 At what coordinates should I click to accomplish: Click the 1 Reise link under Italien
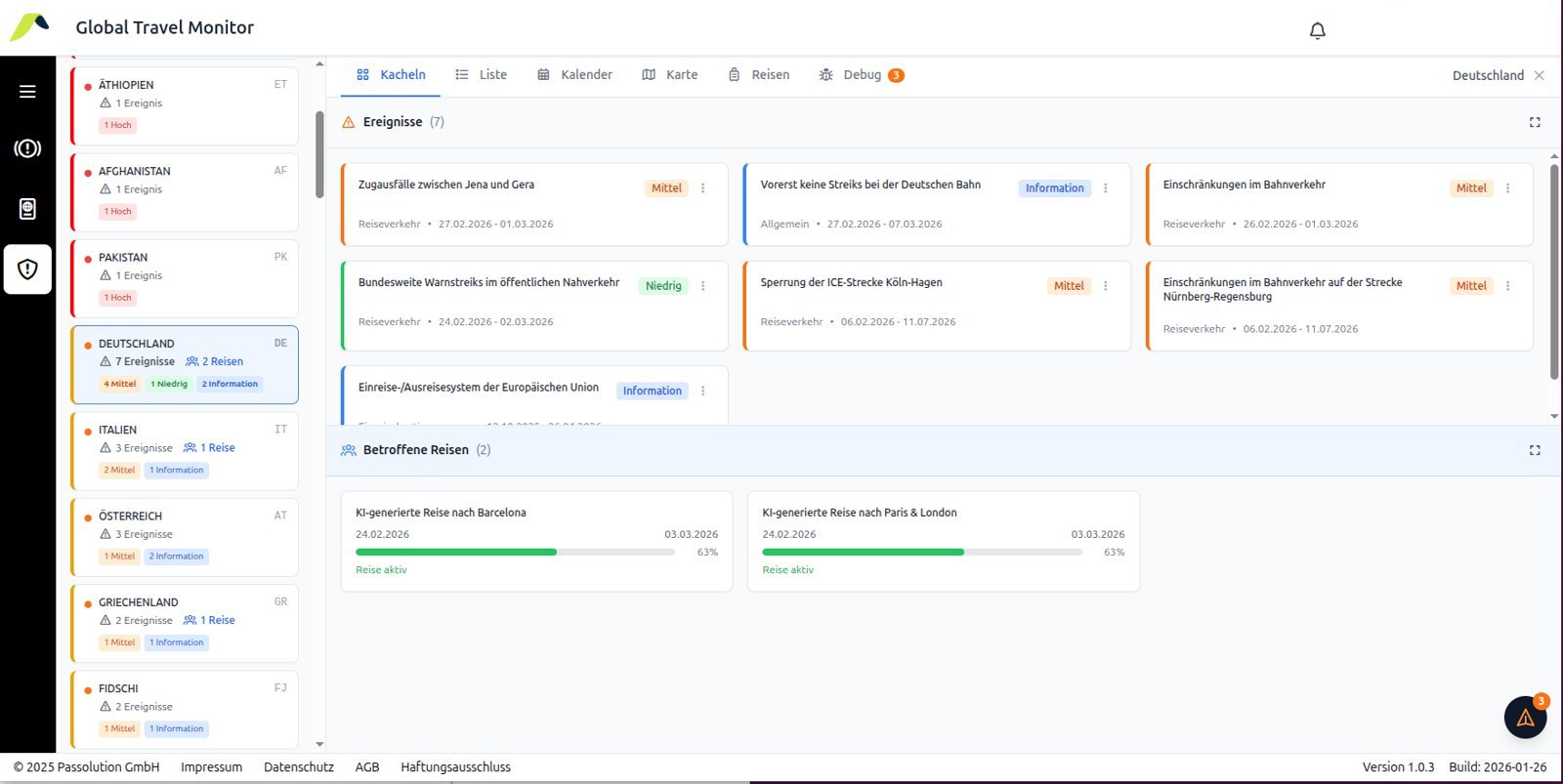(x=210, y=448)
